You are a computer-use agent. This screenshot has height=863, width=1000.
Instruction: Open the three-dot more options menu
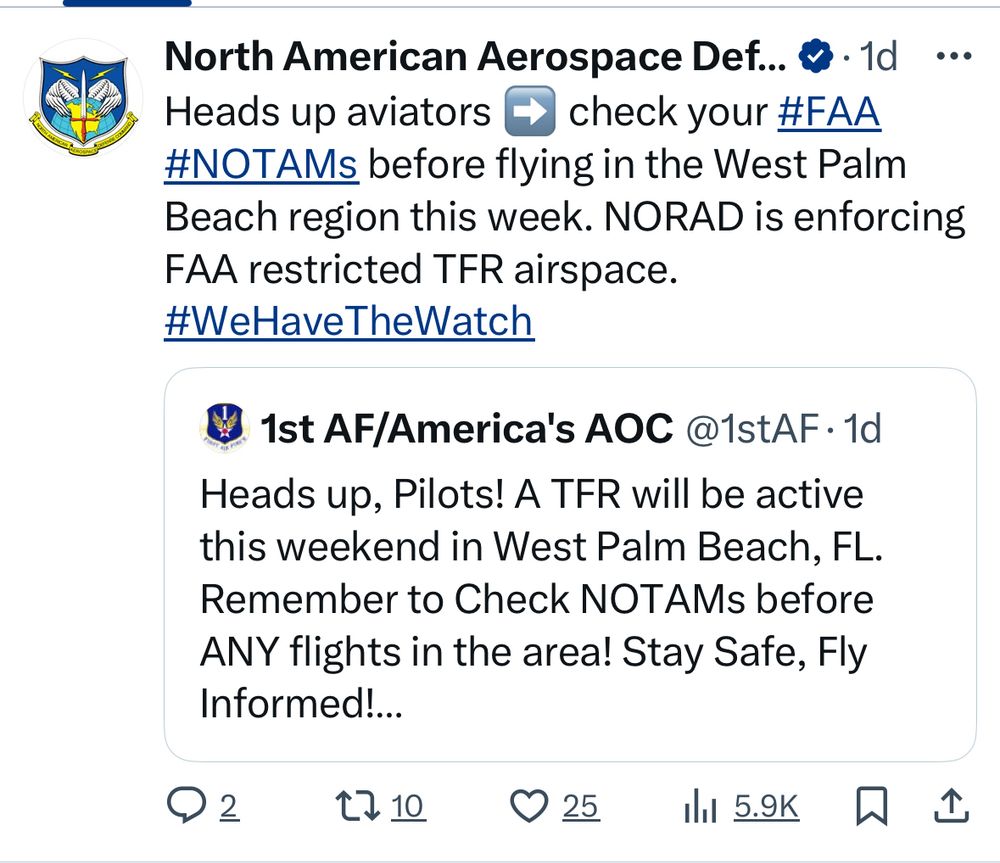pyautogui.click(x=958, y=57)
